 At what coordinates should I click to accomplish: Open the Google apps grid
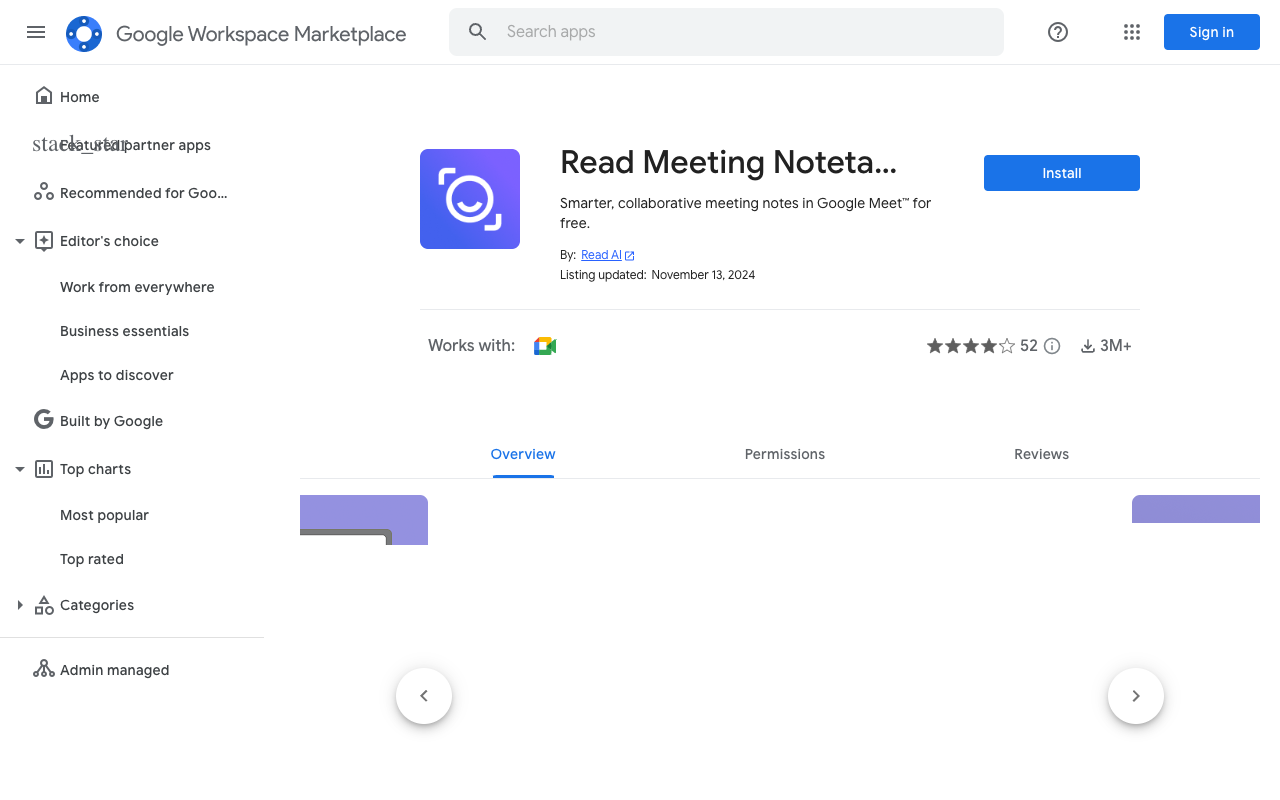1132,32
